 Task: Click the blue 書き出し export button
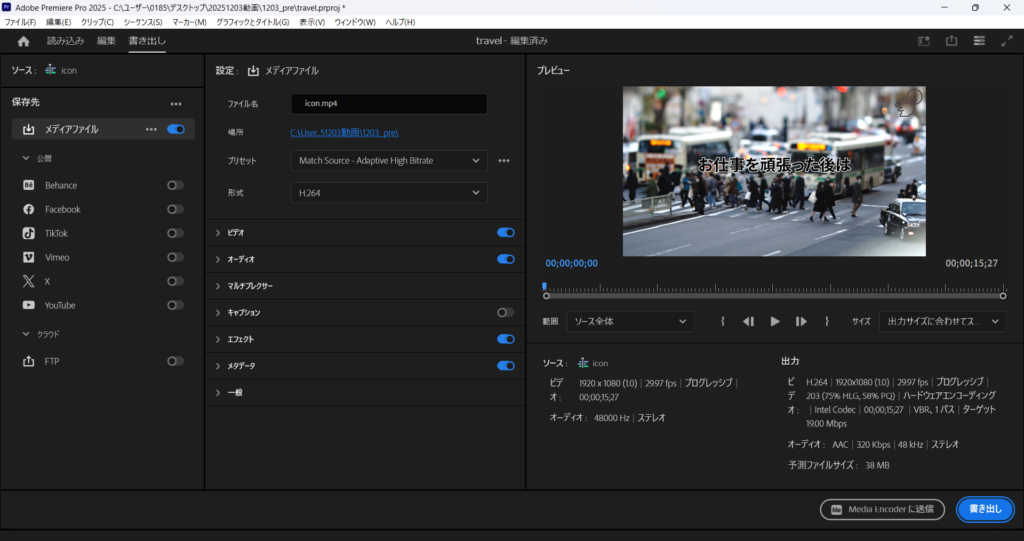[x=984, y=509]
